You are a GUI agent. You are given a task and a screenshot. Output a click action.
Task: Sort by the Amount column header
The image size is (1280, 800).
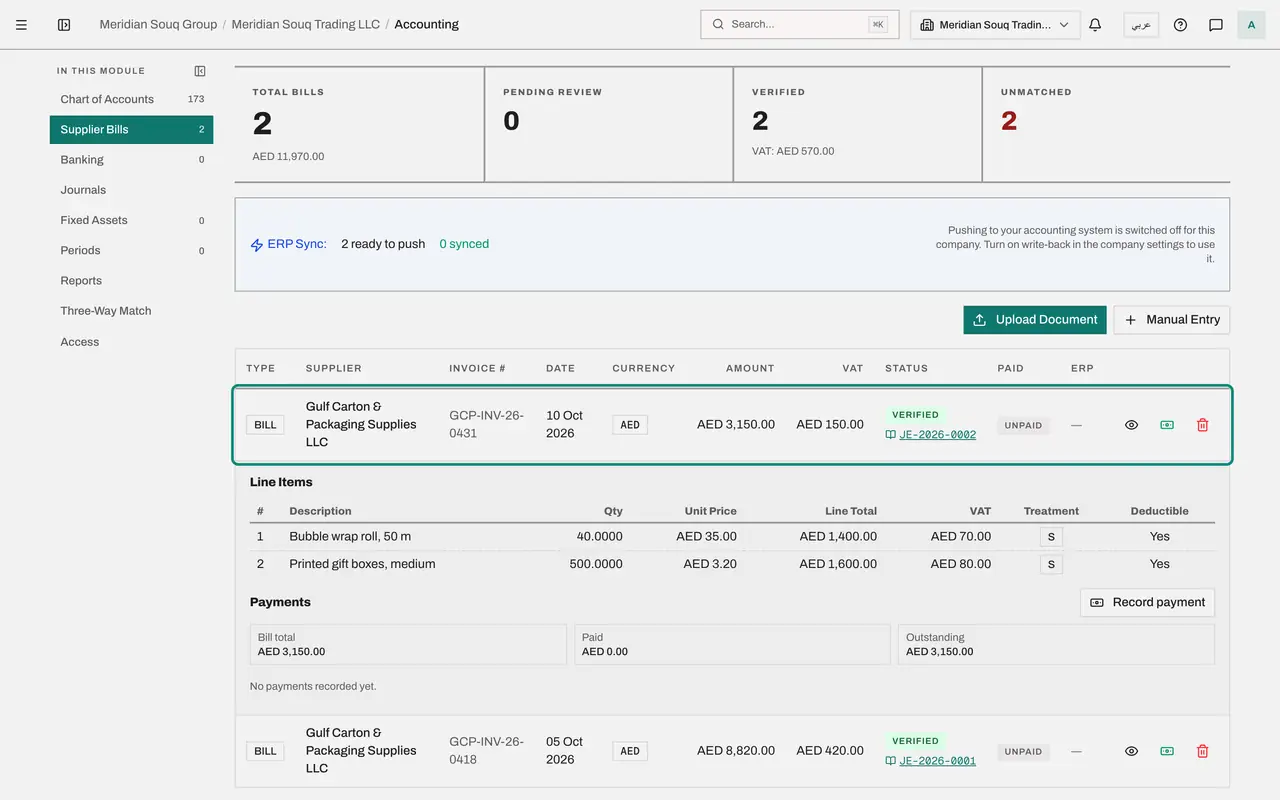click(750, 368)
